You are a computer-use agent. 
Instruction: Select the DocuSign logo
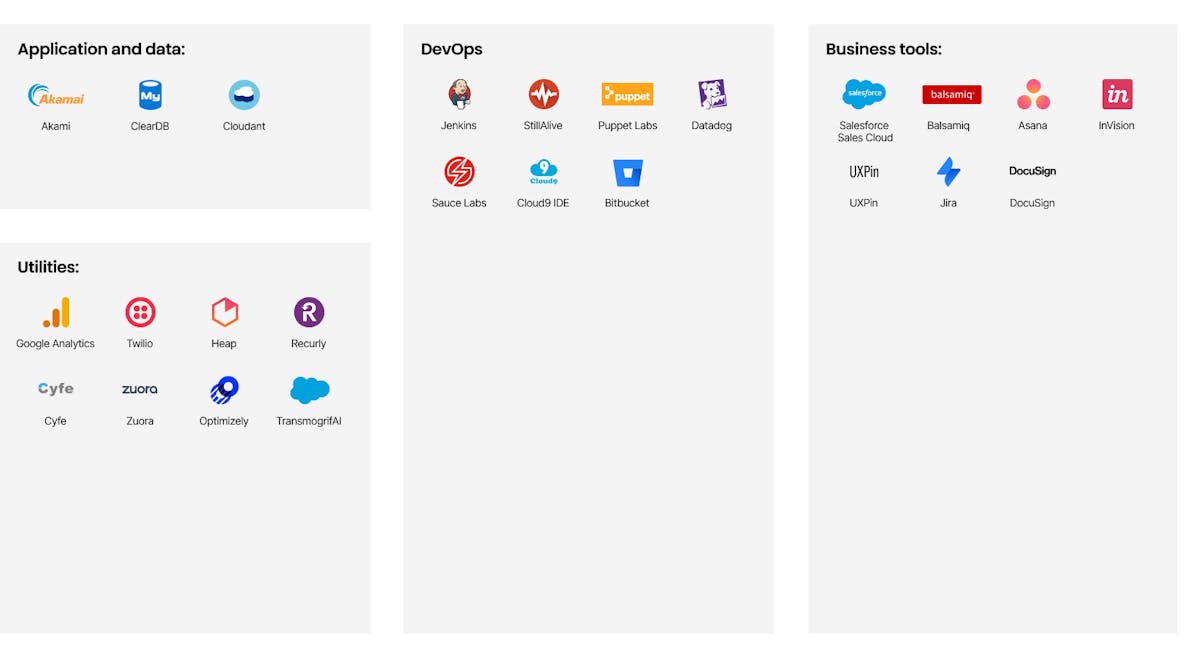(x=1032, y=171)
